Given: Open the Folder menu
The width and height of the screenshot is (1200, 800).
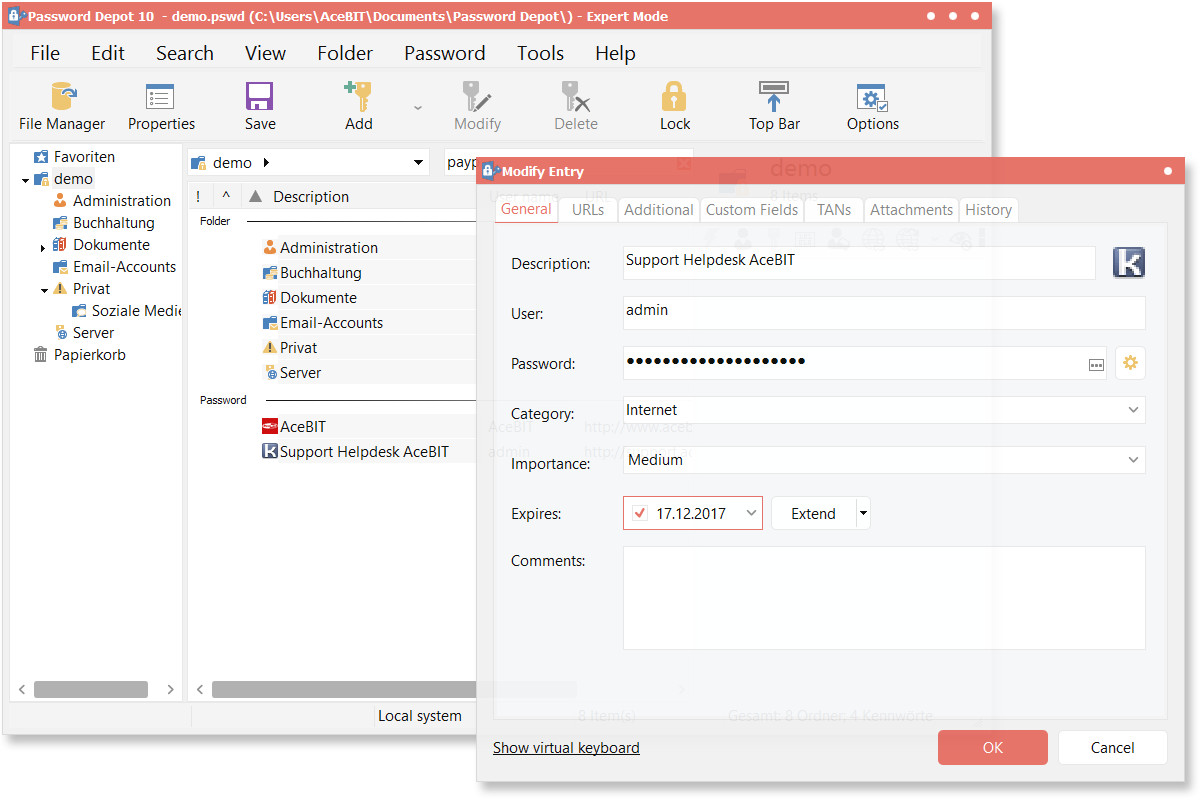Looking at the screenshot, I should click(345, 53).
